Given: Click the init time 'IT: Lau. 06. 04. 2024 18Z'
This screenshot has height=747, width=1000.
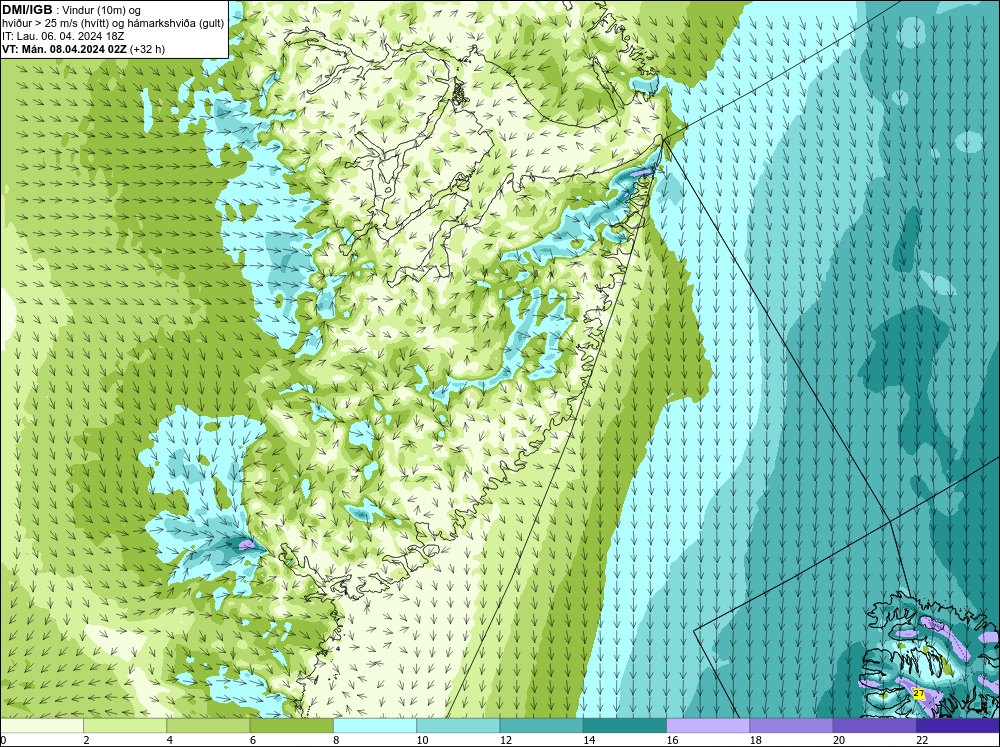Looking at the screenshot, I should [63, 36].
